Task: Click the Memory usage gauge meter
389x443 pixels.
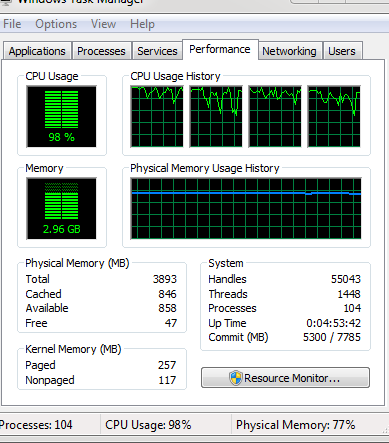Action: click(61, 208)
